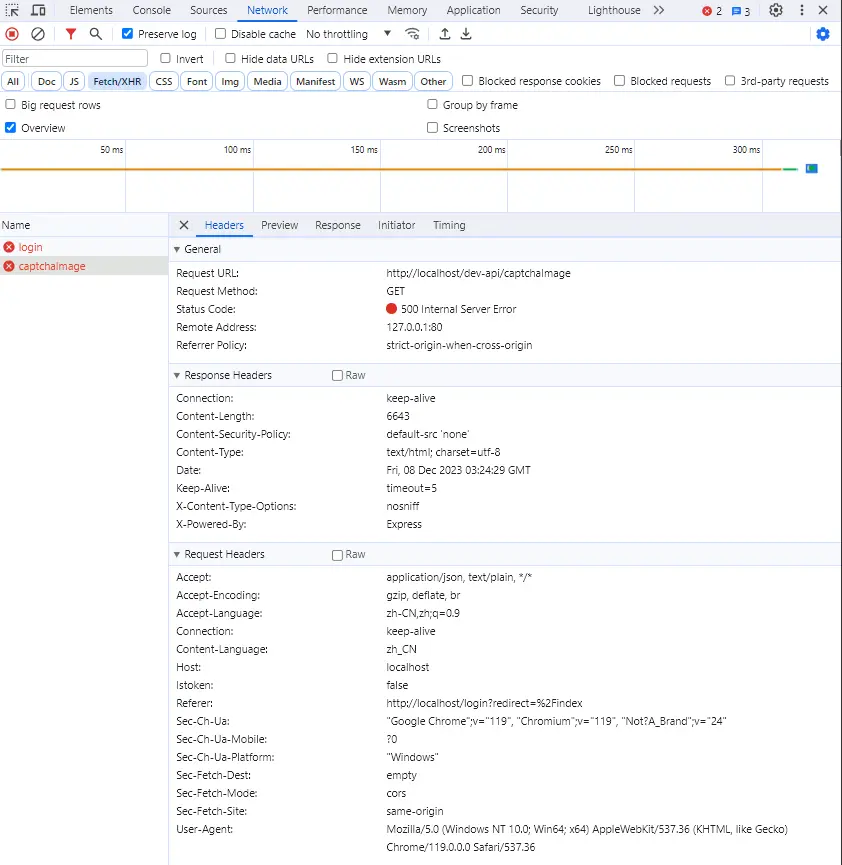The image size is (842, 865).
Task: Apply the Fetch/XHR filter
Action: [116, 81]
